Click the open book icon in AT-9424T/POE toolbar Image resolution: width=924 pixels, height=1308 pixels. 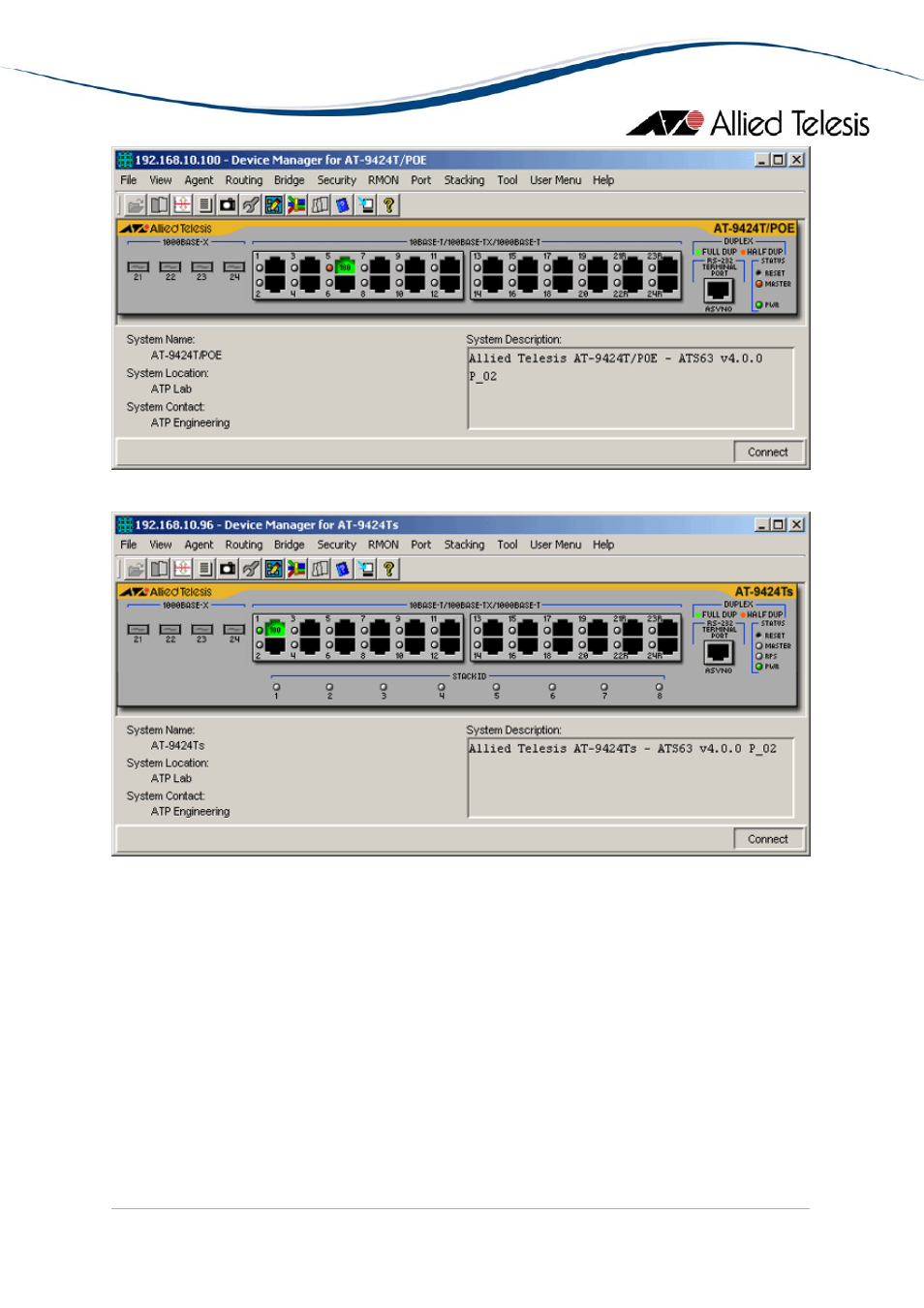tap(159, 204)
